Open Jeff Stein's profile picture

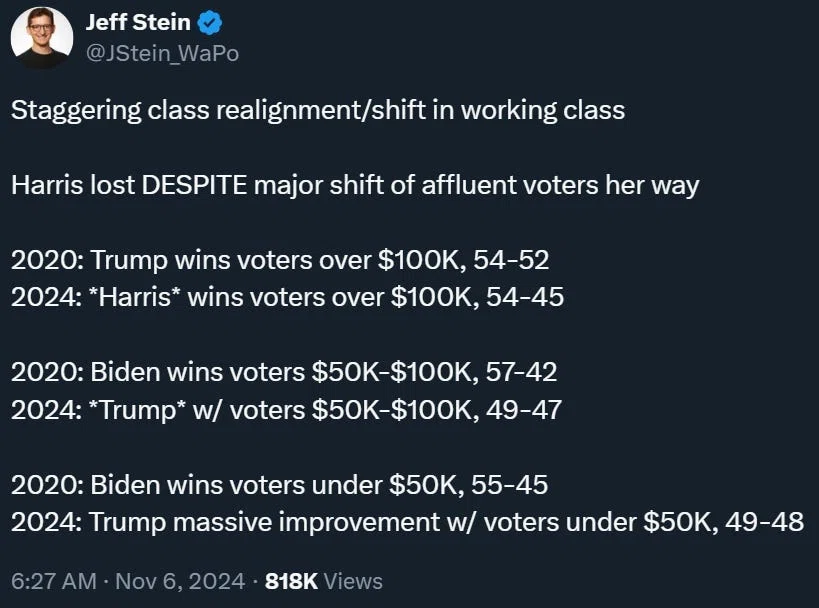click(x=42, y=38)
